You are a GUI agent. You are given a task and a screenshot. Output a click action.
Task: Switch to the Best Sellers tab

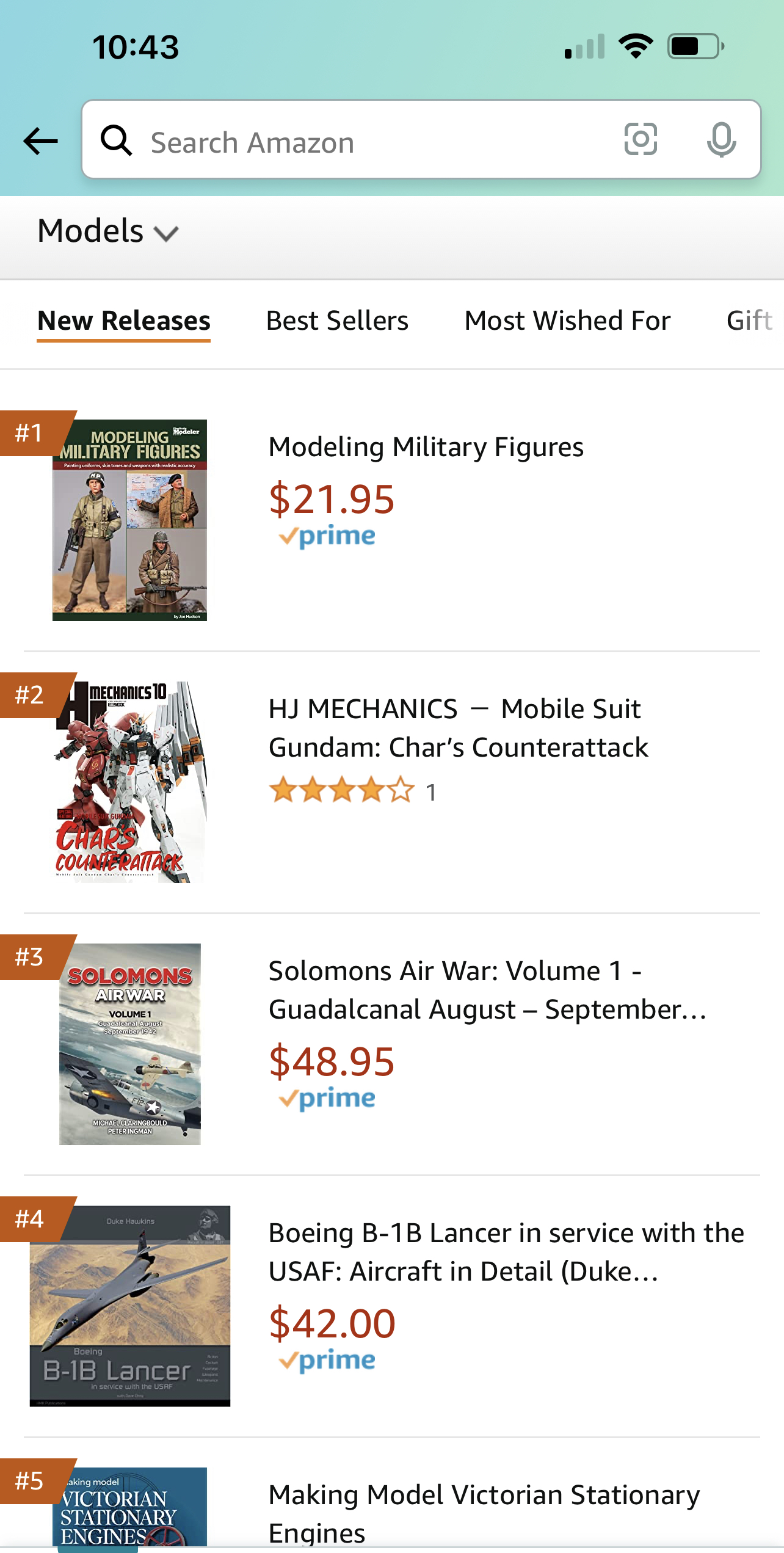point(337,321)
